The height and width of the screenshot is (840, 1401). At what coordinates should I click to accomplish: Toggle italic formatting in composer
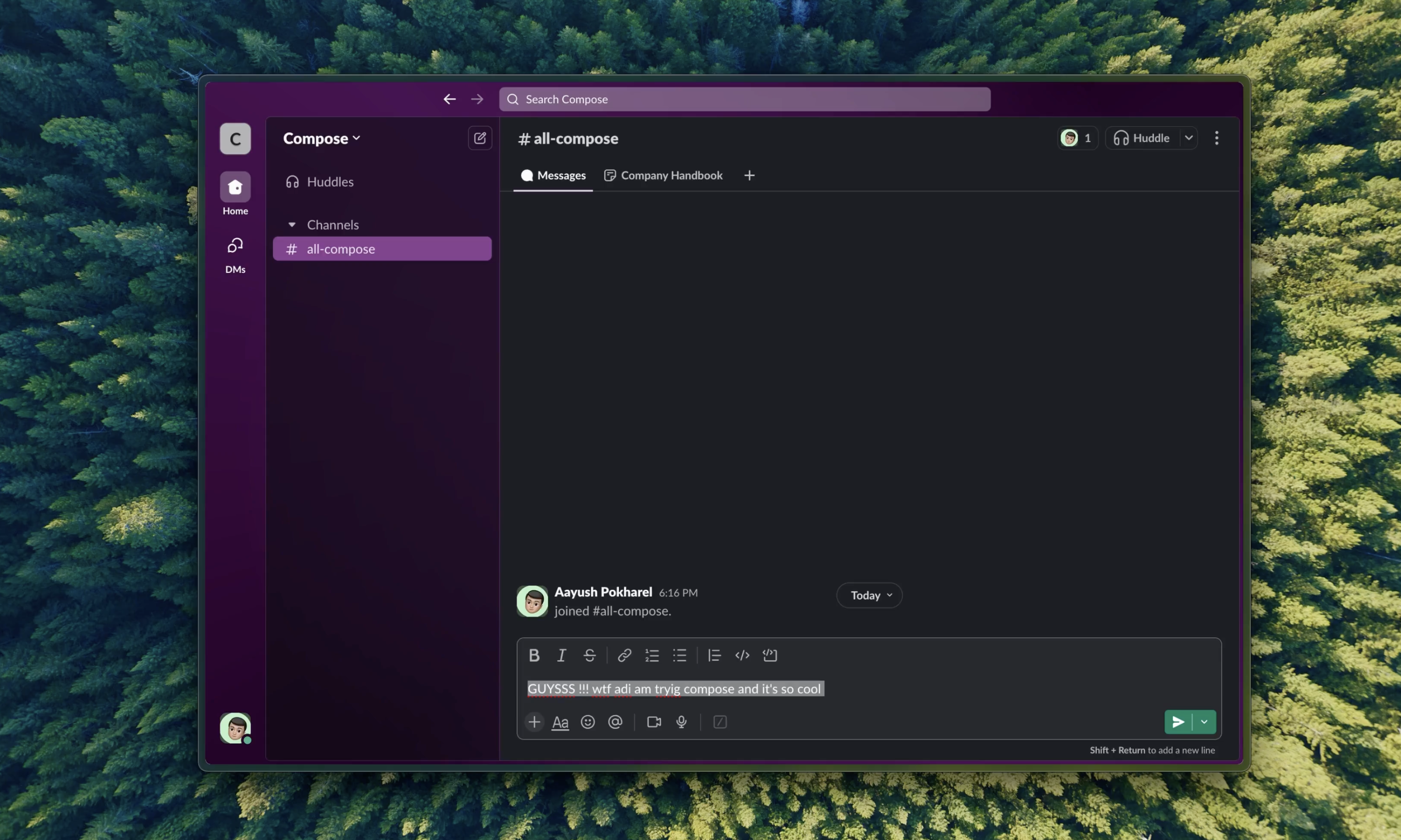click(x=561, y=655)
